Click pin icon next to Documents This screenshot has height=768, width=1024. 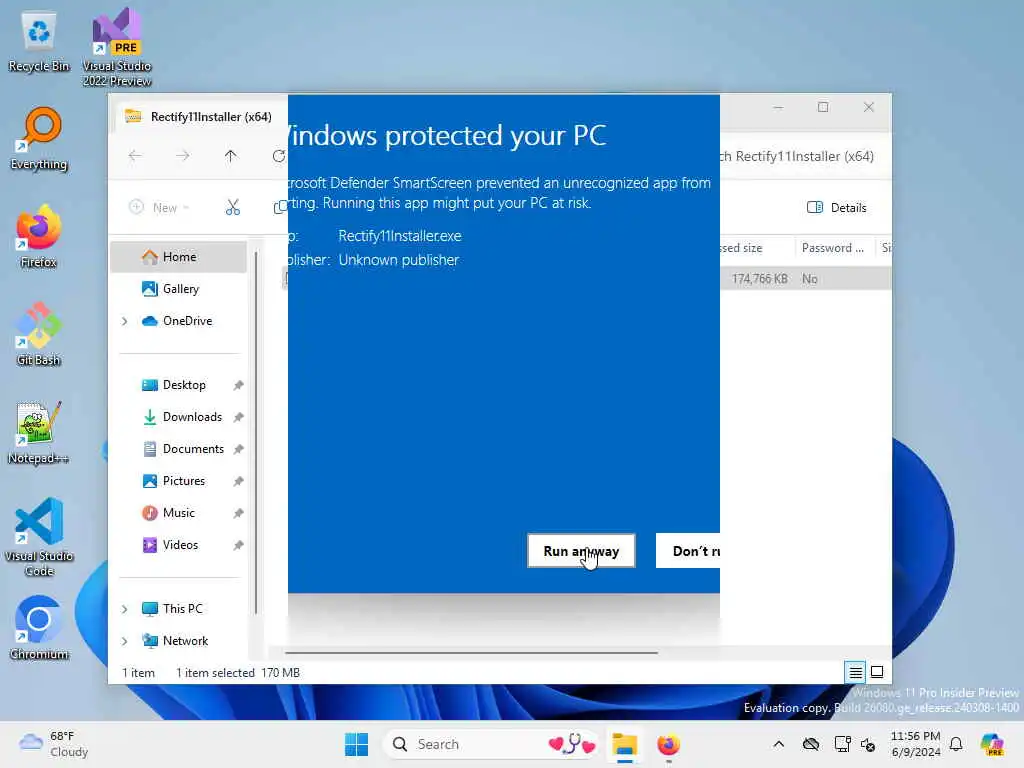click(238, 449)
